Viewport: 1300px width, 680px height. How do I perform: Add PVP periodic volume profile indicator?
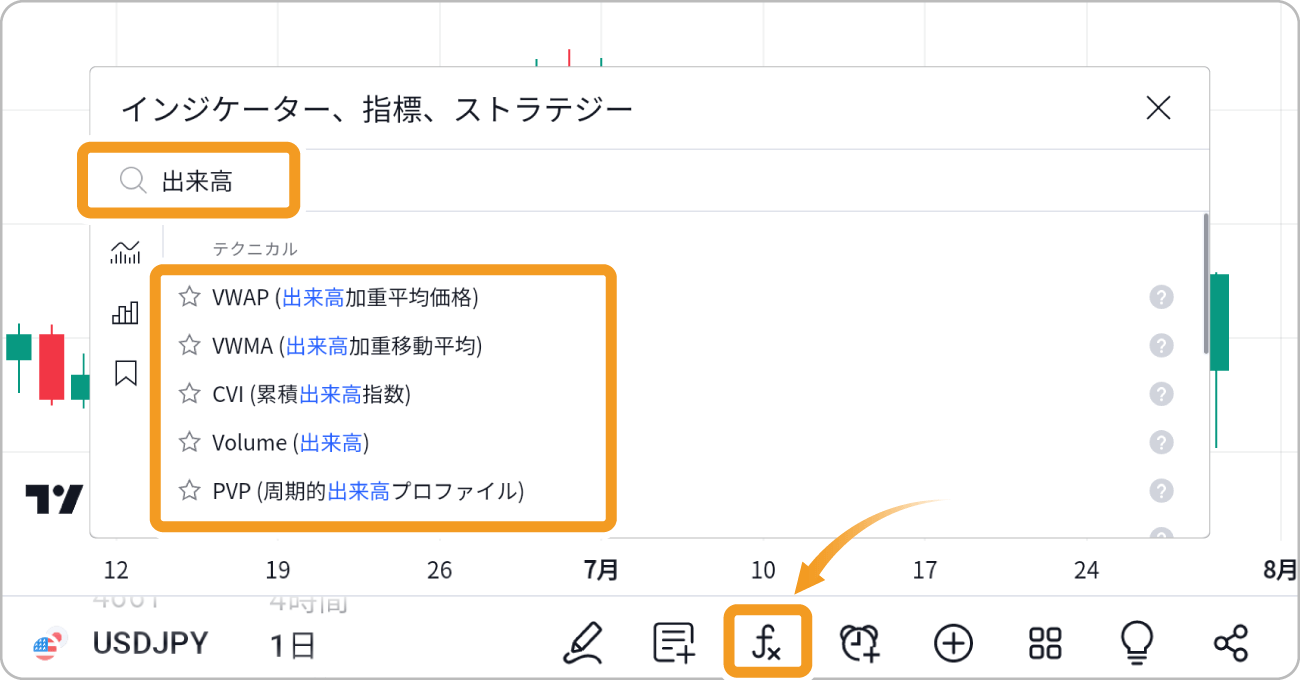click(368, 491)
